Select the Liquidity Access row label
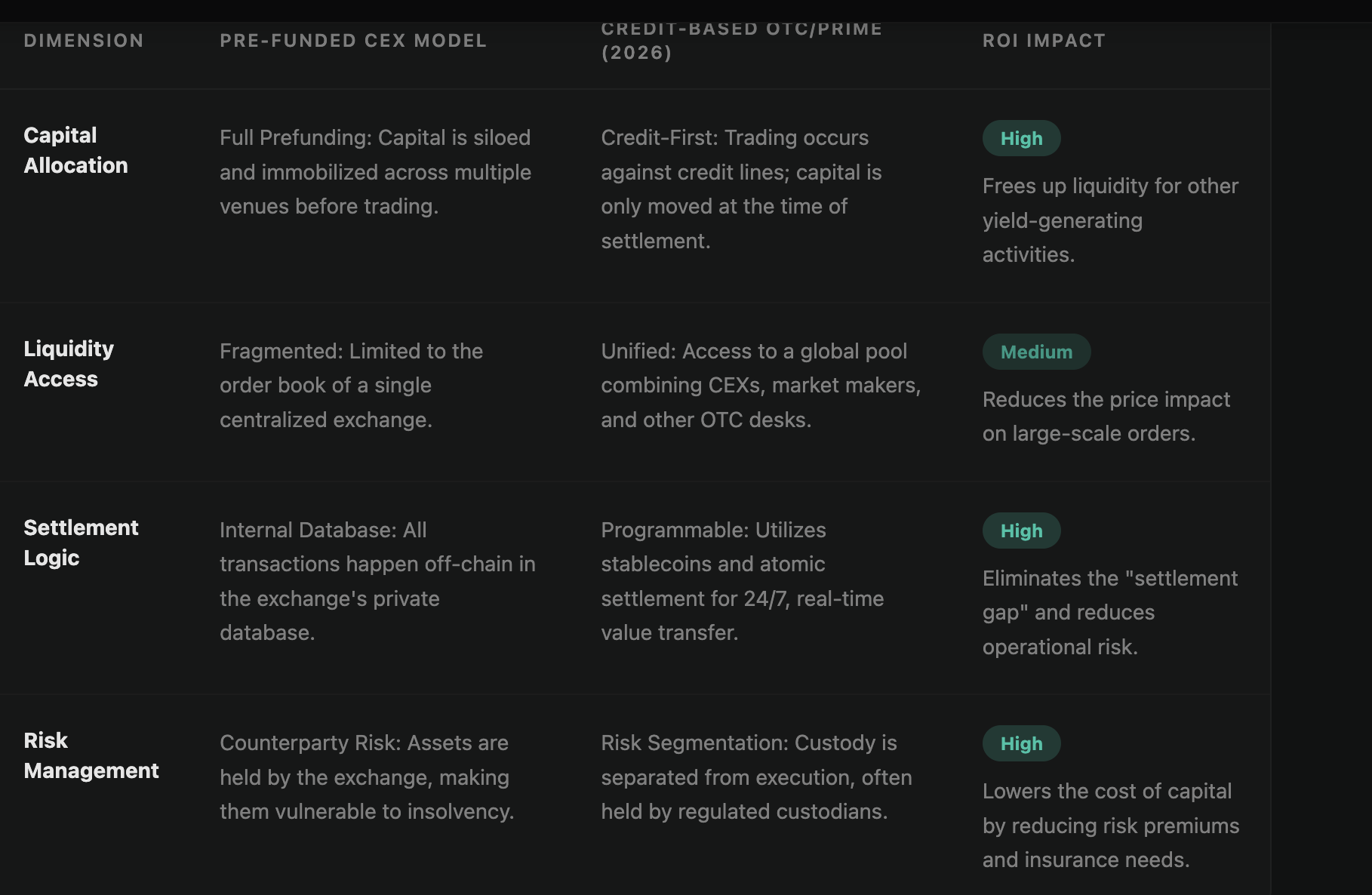The width and height of the screenshot is (1372, 895). click(x=69, y=364)
